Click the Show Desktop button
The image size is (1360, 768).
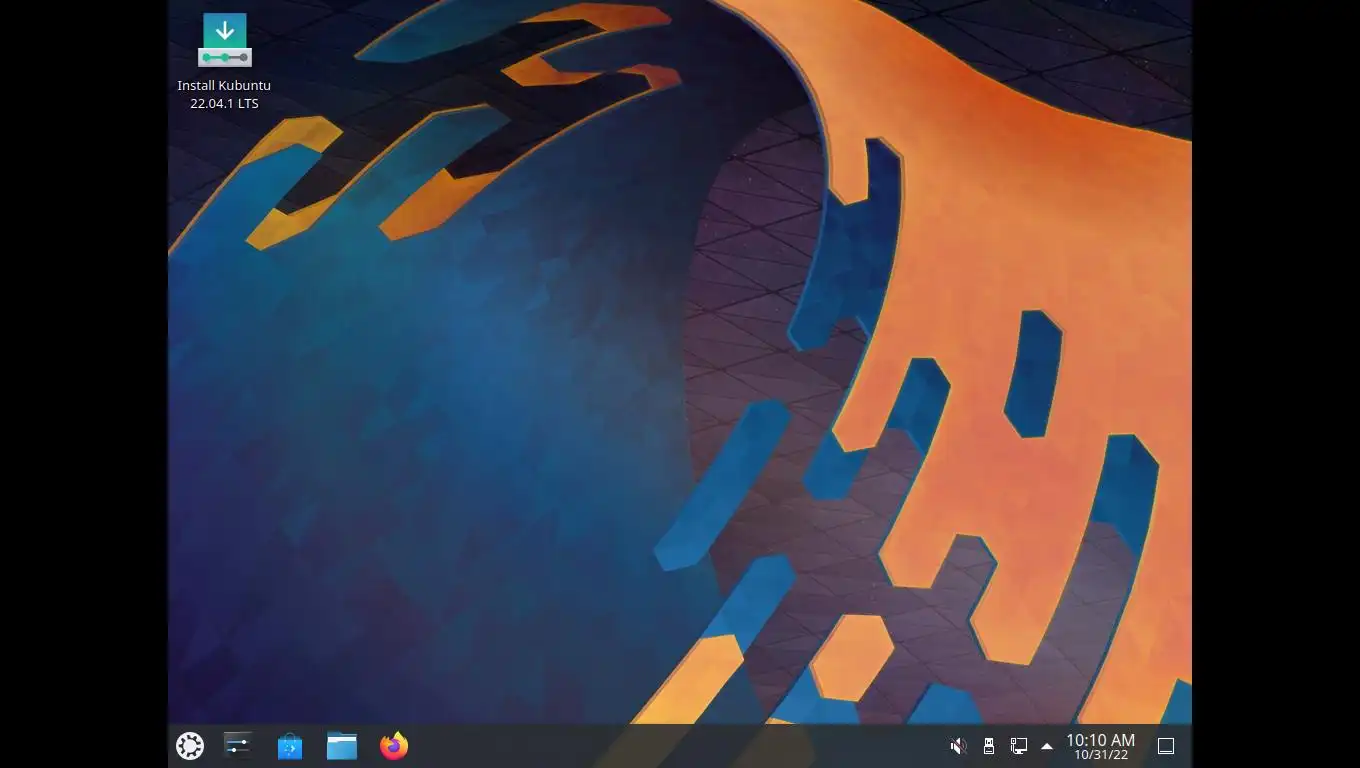[x=1166, y=746]
